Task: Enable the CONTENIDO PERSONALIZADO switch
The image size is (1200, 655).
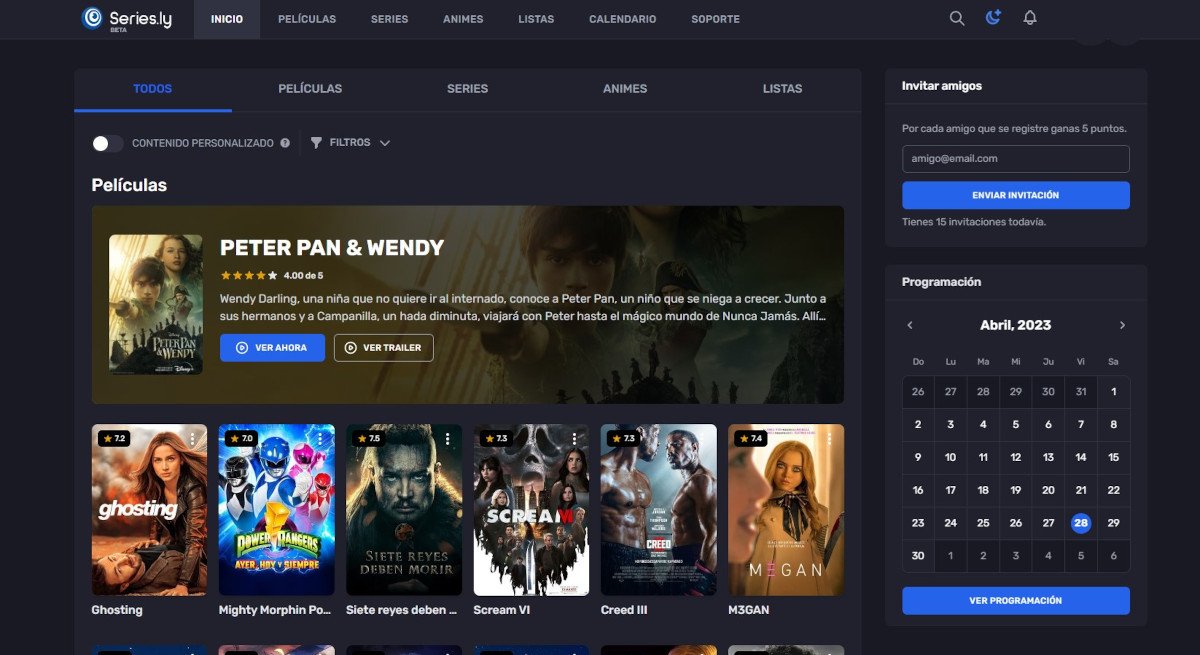Action: click(x=107, y=143)
